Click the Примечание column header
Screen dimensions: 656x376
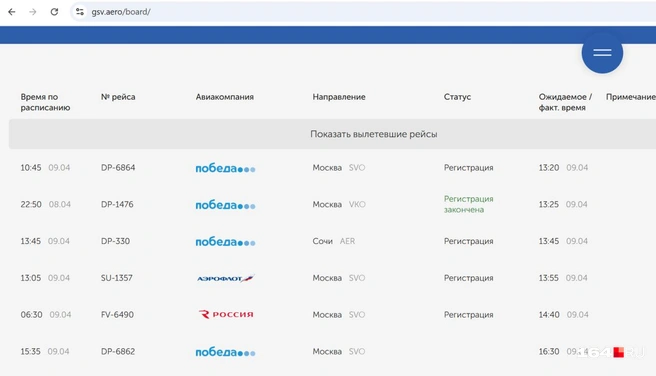[x=630, y=97]
